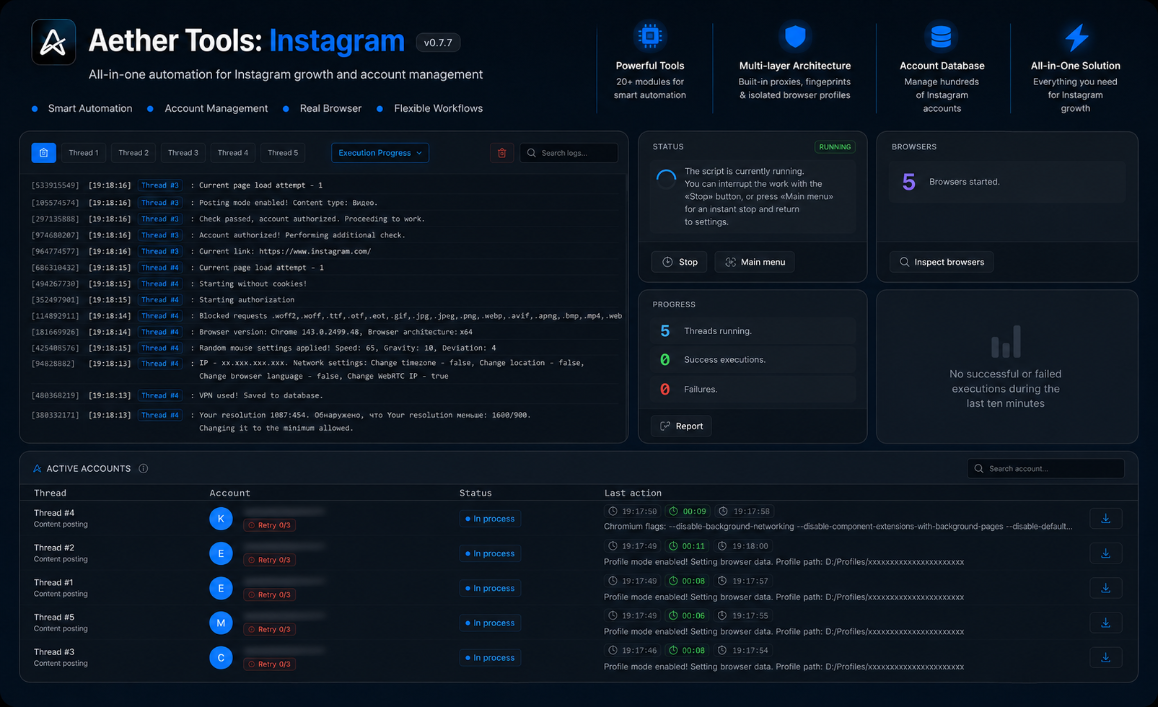Click the Flexible Workflows feature label

tap(438, 109)
